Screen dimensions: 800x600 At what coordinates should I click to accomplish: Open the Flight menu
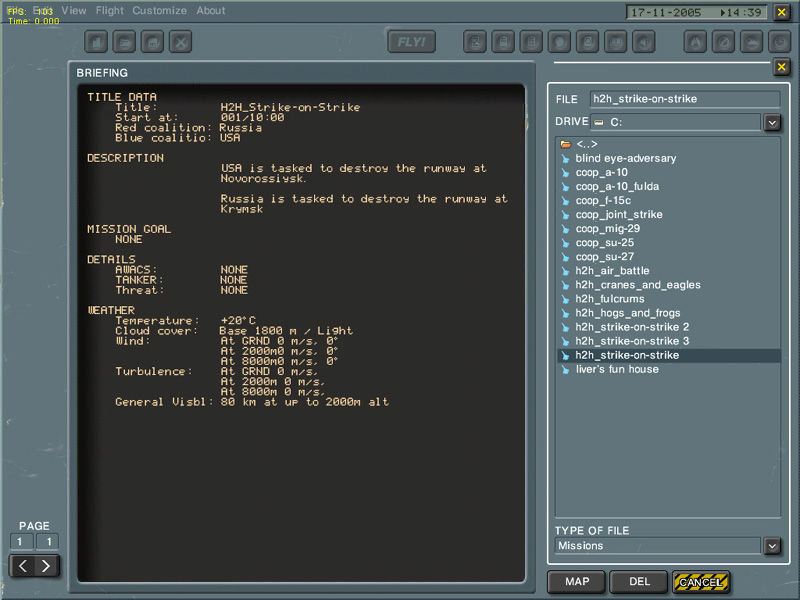[110, 10]
